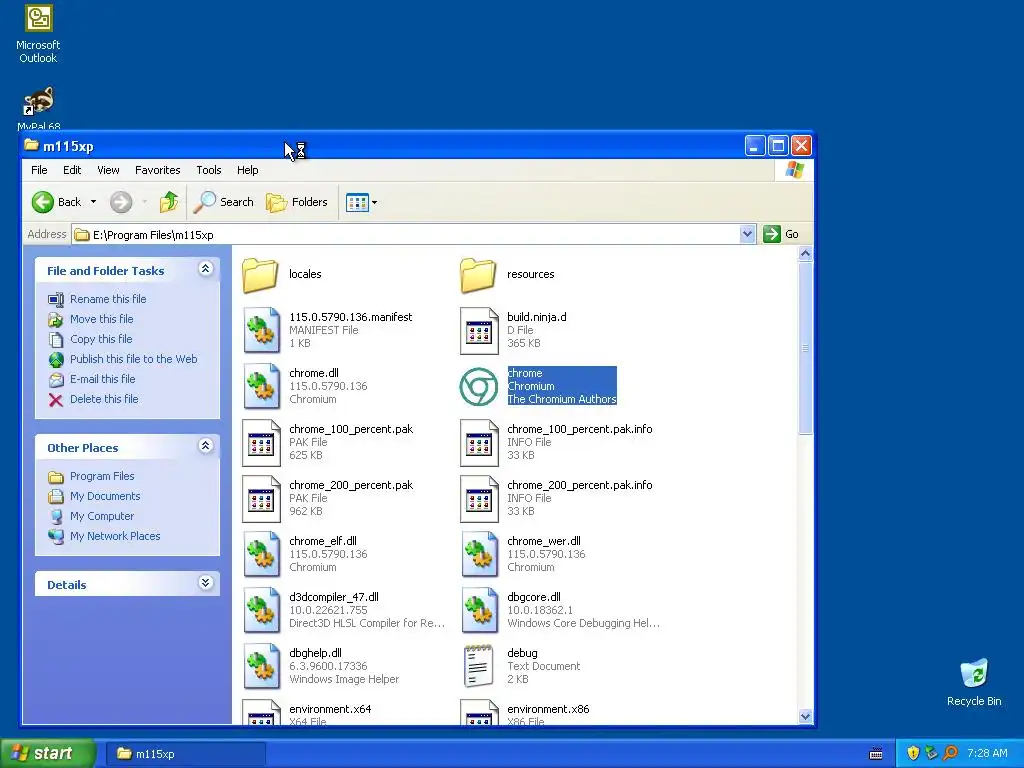
Task: Expand the Address bar dropdown
Action: [x=747, y=234]
